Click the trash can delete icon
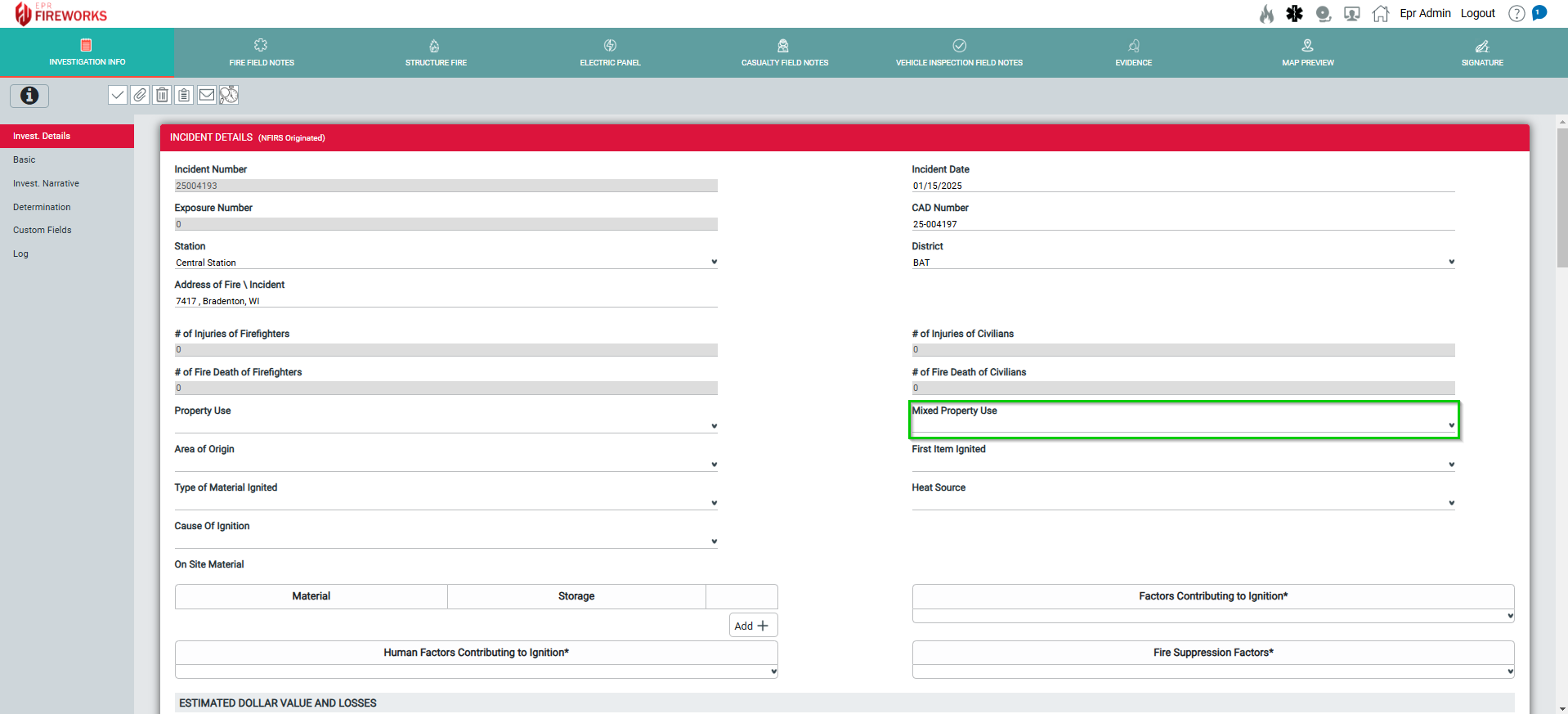 click(x=163, y=95)
